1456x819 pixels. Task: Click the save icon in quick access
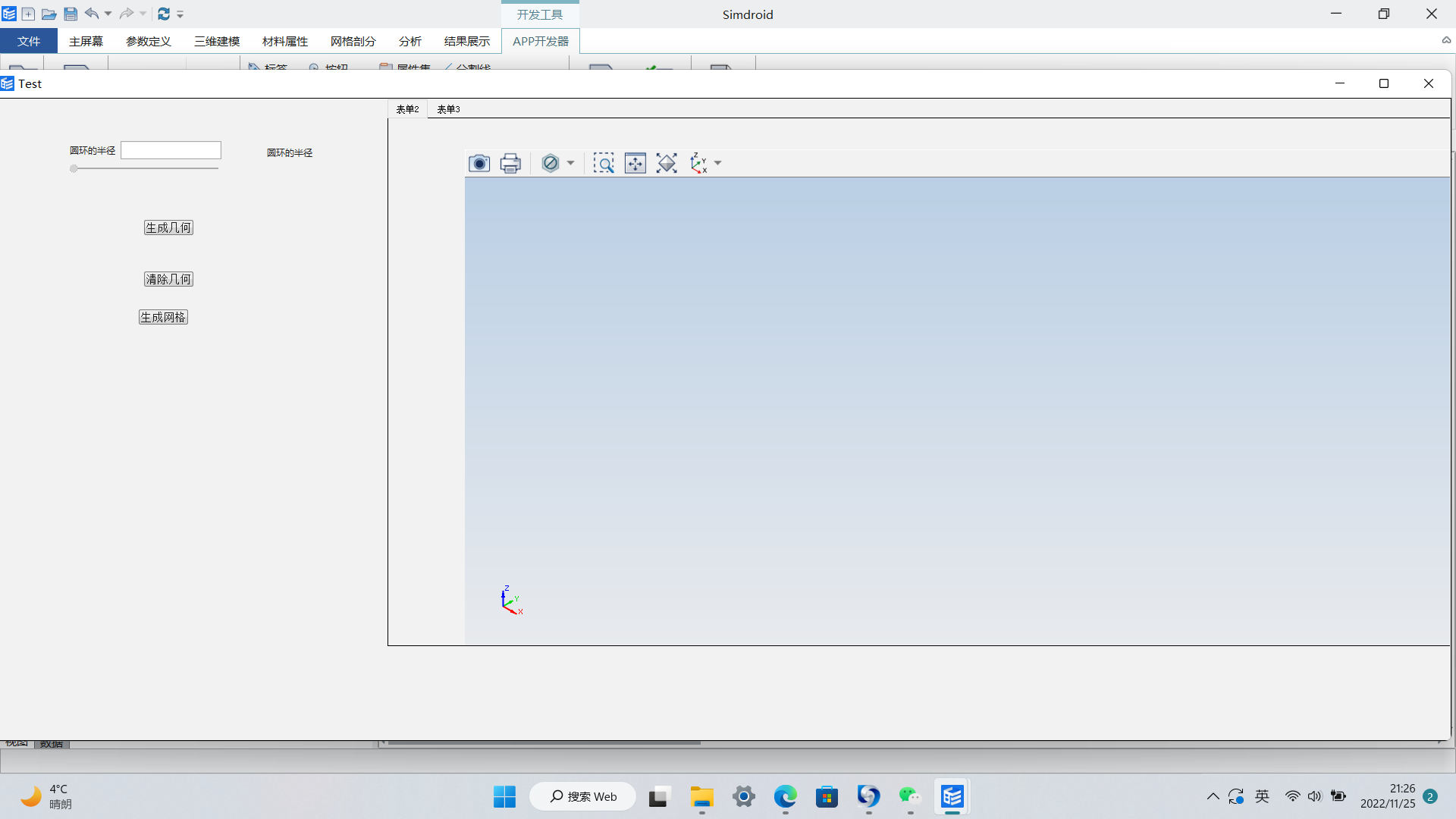[x=71, y=14]
